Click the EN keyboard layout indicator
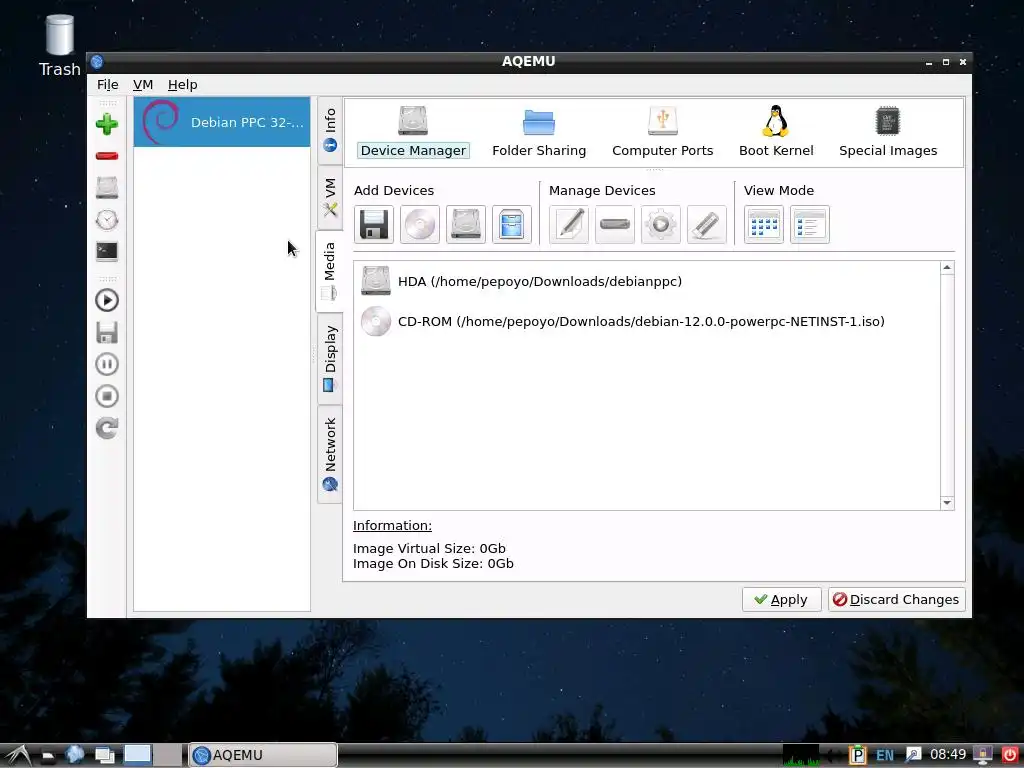1024x768 pixels. click(885, 755)
